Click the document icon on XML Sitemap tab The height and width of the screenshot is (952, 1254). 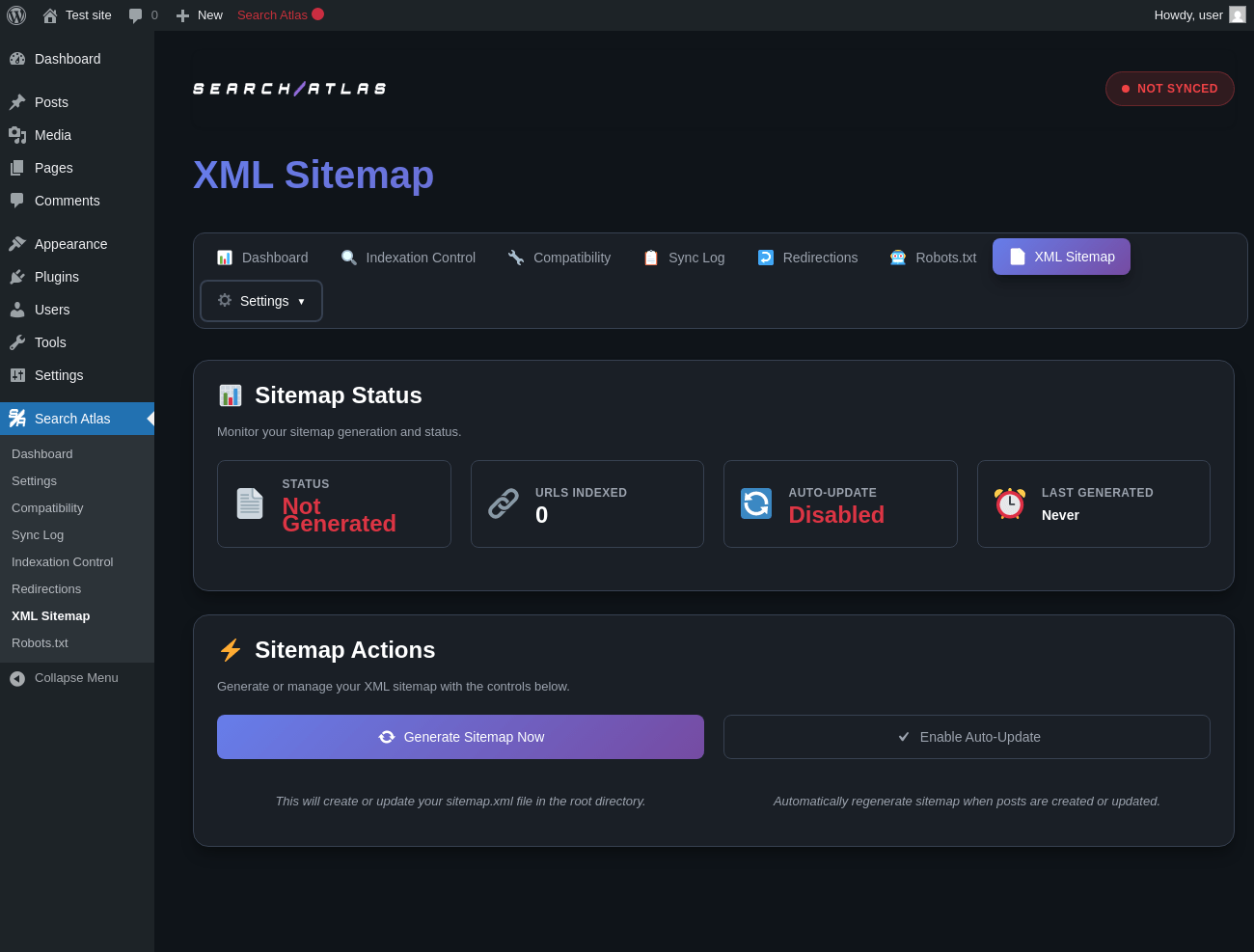(x=1017, y=257)
